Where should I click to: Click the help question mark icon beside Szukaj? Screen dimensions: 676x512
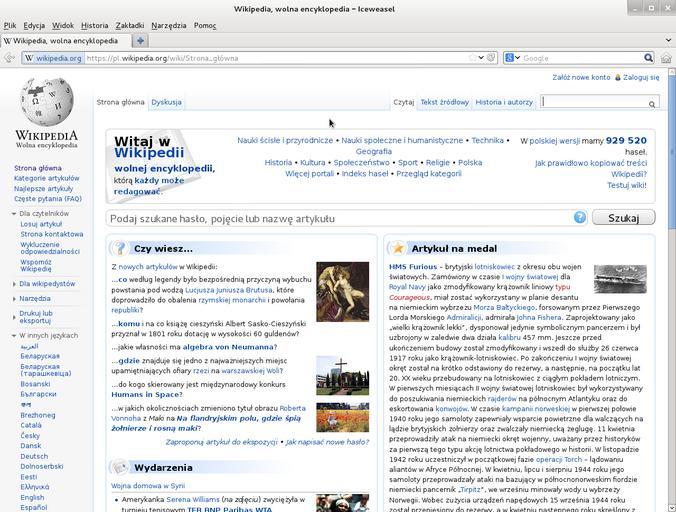[x=579, y=217]
